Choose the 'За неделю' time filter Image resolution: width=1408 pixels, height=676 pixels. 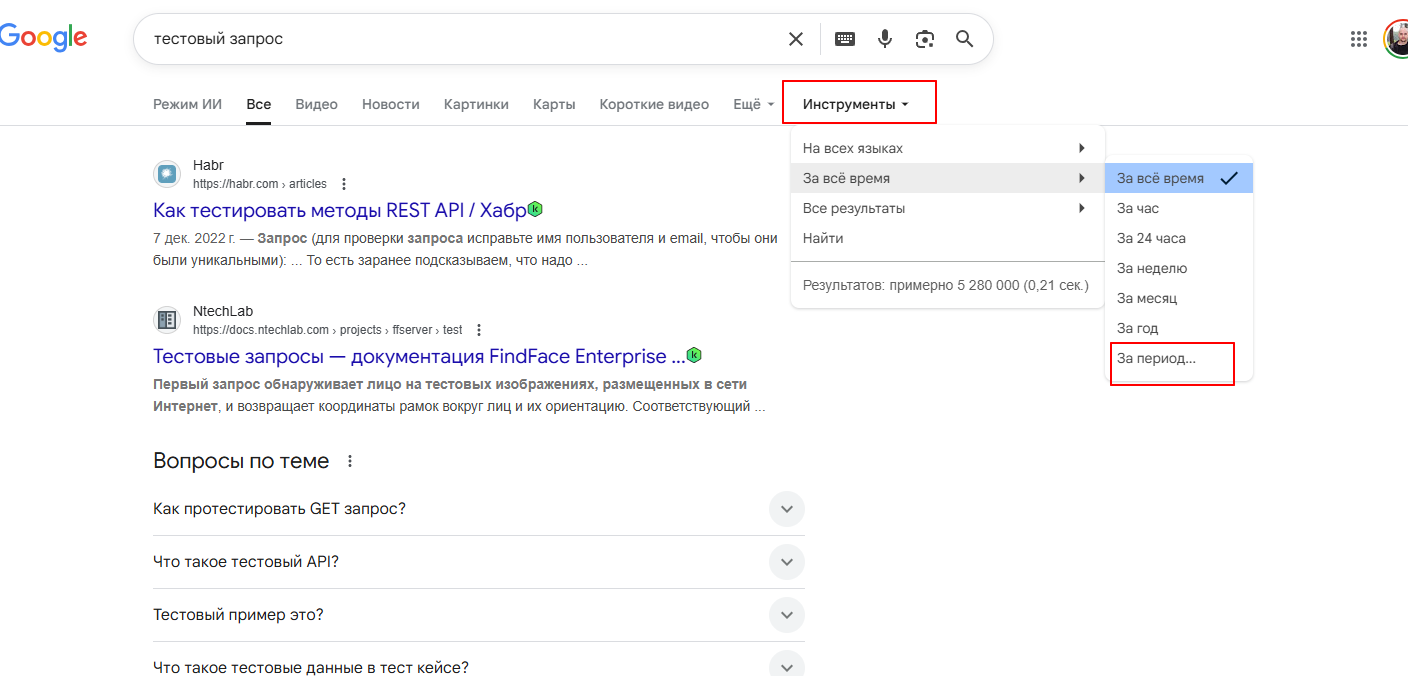click(x=1152, y=268)
